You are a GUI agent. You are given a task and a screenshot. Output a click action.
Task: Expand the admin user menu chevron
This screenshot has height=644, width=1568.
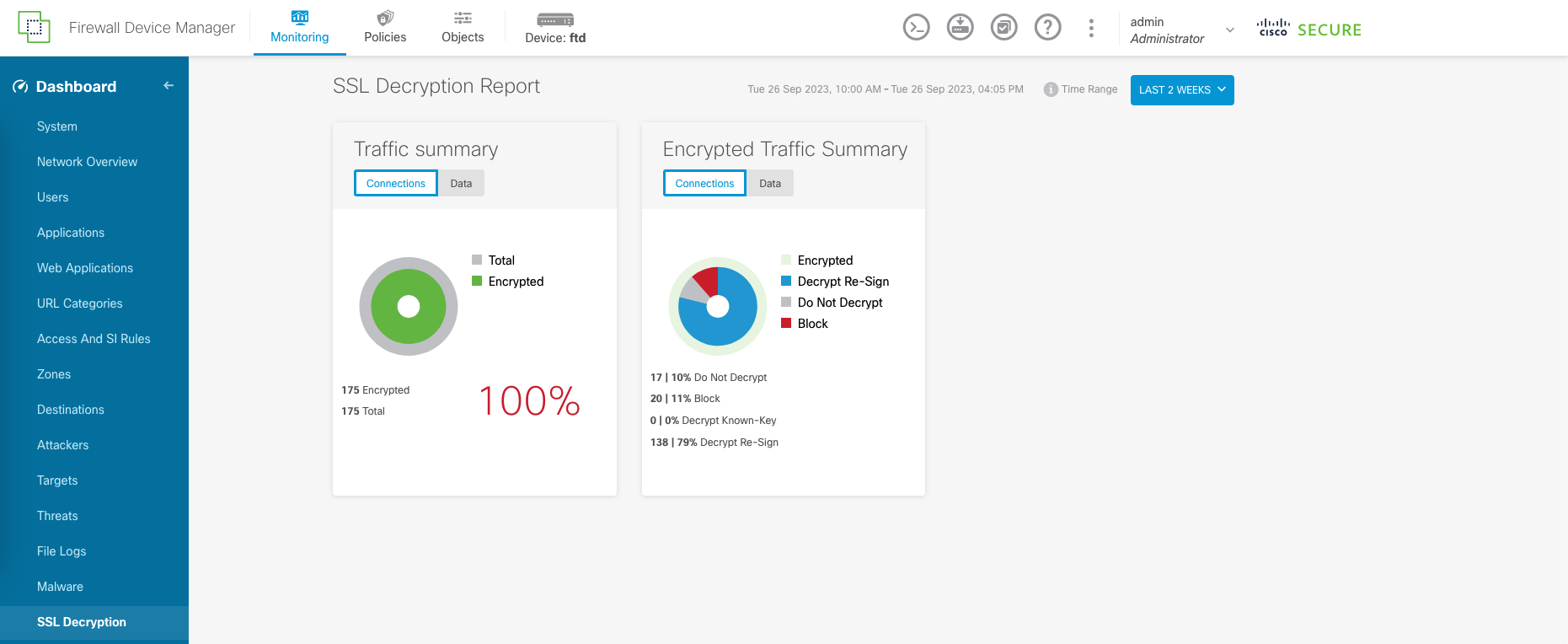pos(1230,30)
